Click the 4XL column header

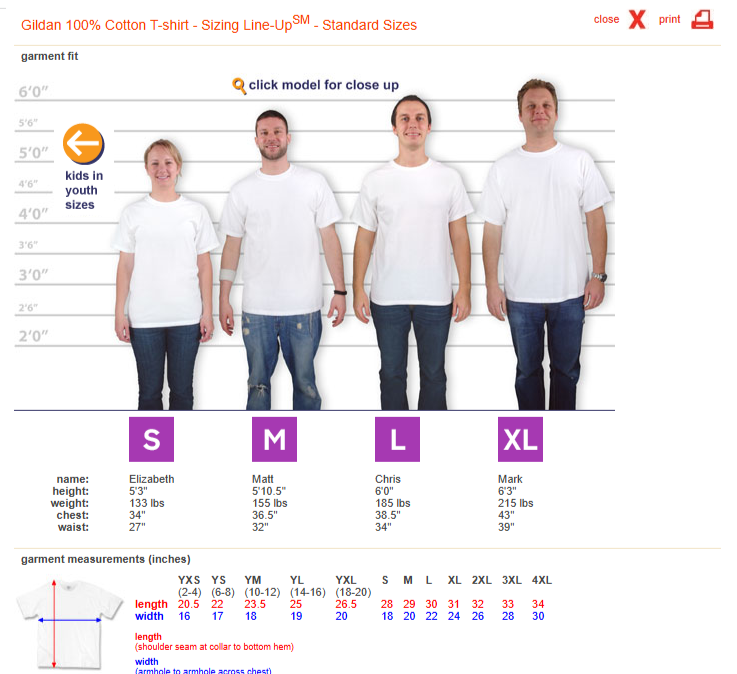point(542,580)
